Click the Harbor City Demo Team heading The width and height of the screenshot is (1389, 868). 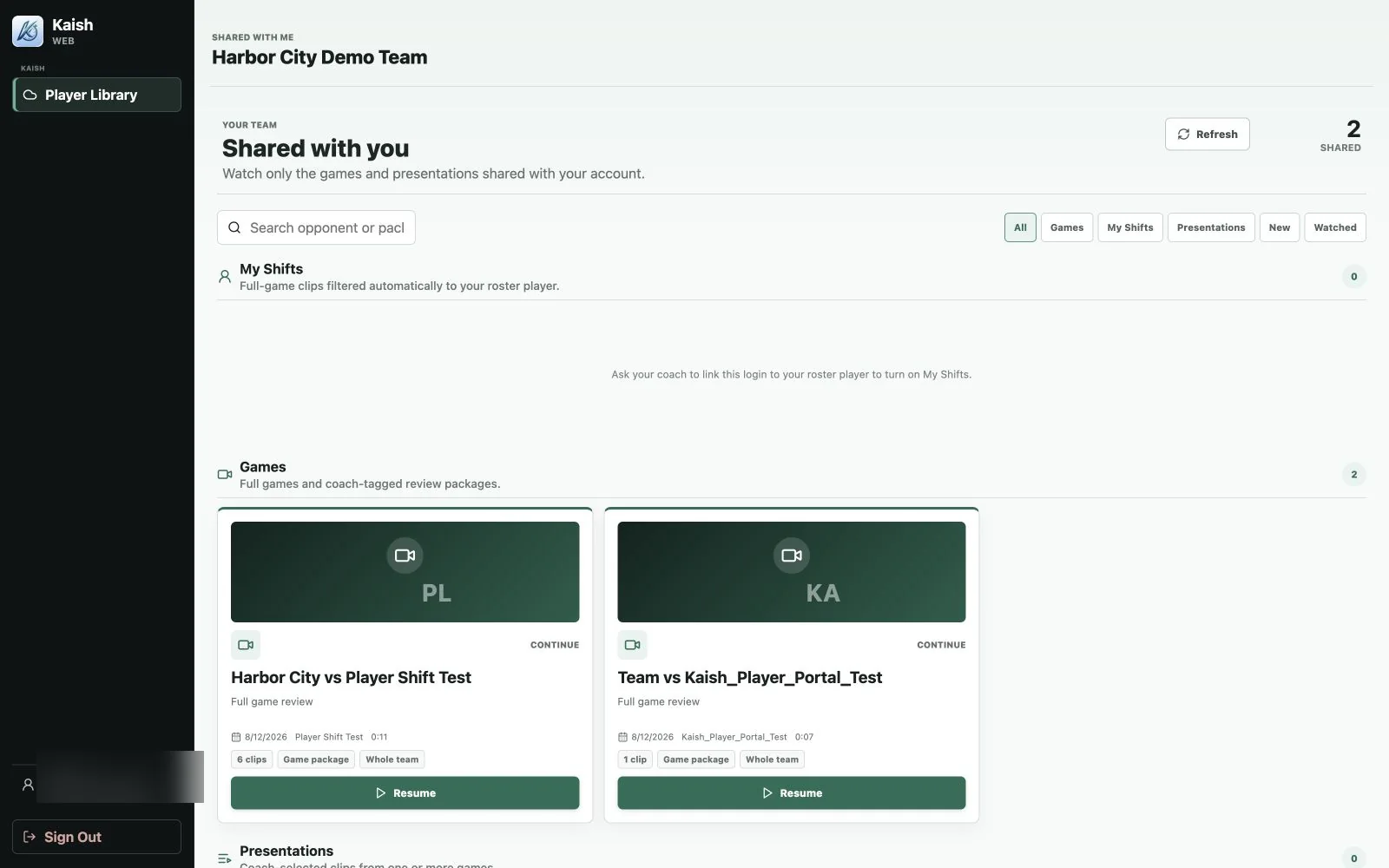tap(319, 57)
